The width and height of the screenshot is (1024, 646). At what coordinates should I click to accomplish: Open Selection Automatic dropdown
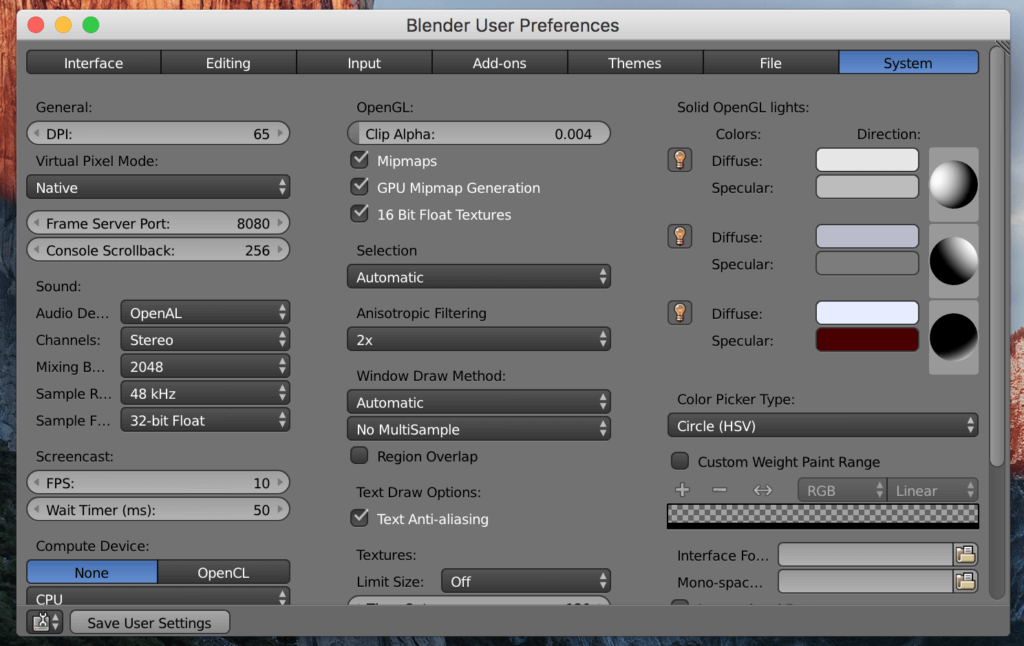pyautogui.click(x=479, y=277)
